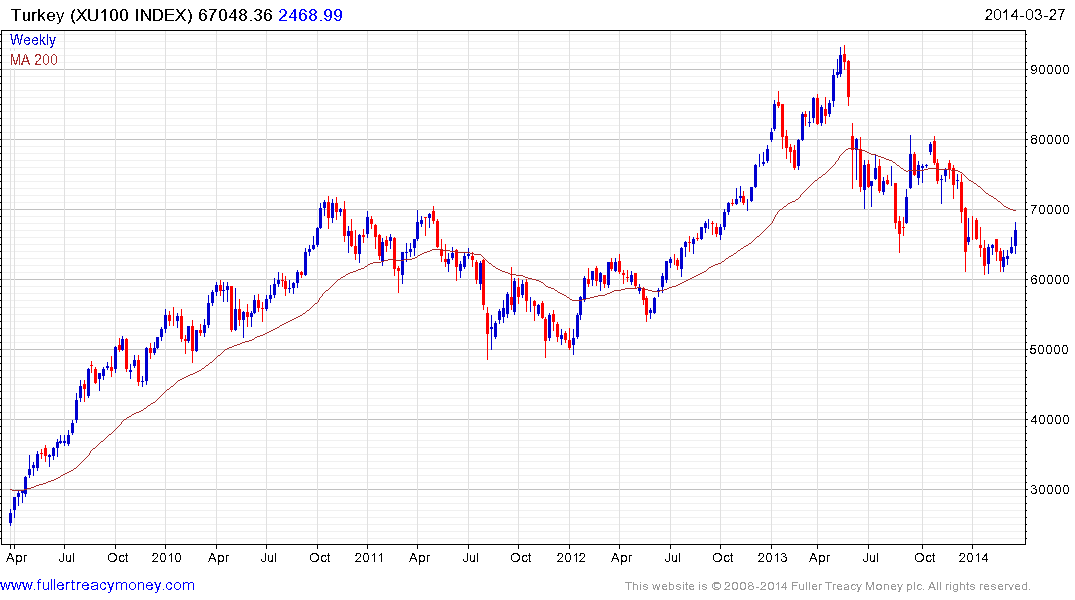This screenshot has height=600, width=1075.
Task: Click the 60000 price axis label
Action: pyautogui.click(x=1050, y=279)
